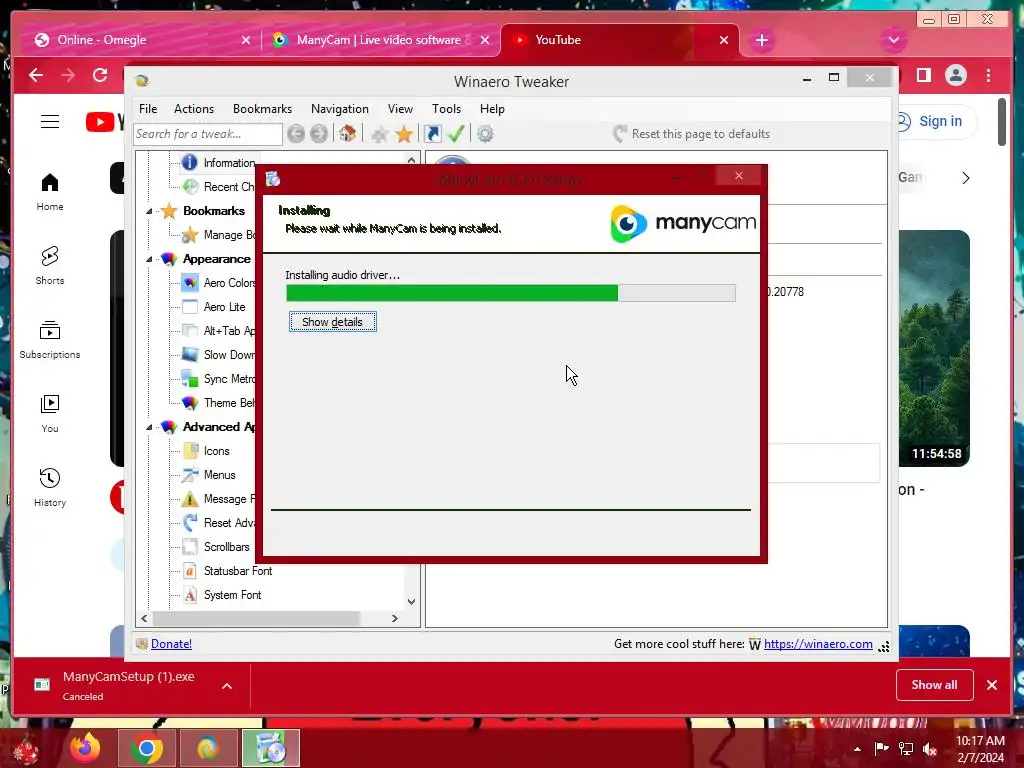Viewport: 1024px width, 768px height.
Task: Click Reset this page to defaults
Action: [692, 134]
